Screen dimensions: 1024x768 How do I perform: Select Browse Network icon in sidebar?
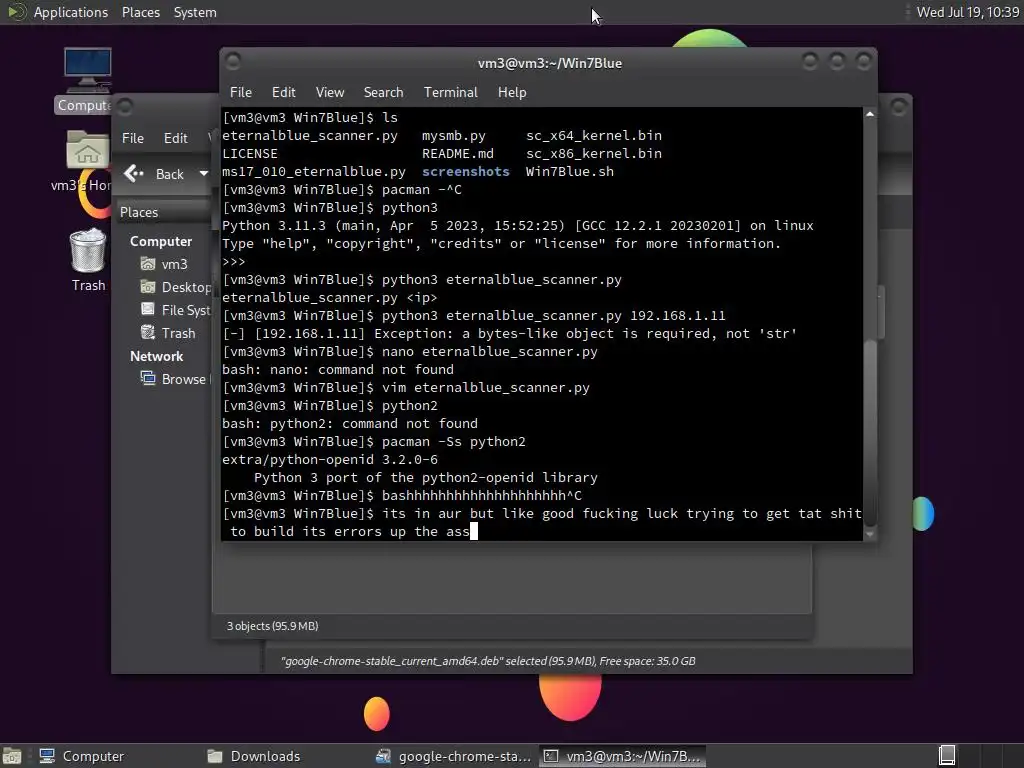click(148, 378)
